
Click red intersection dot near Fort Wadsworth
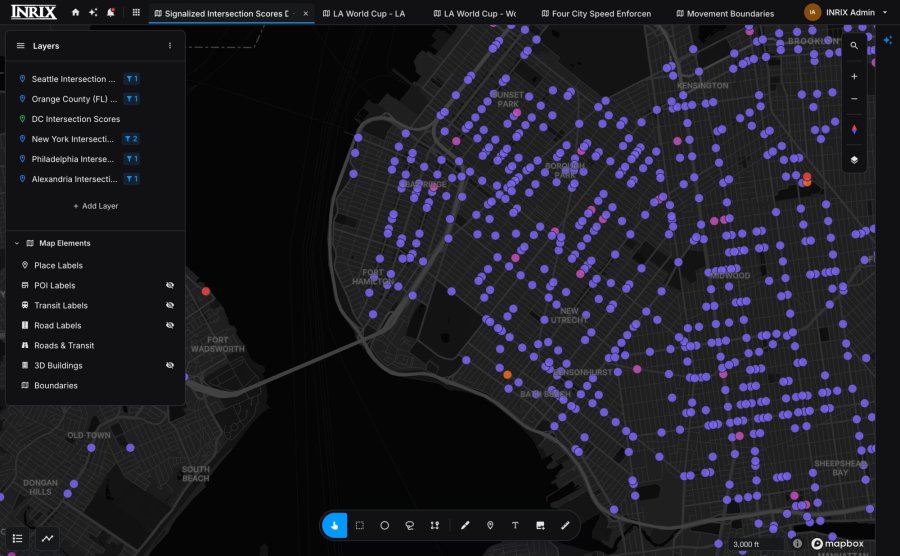(x=205, y=291)
